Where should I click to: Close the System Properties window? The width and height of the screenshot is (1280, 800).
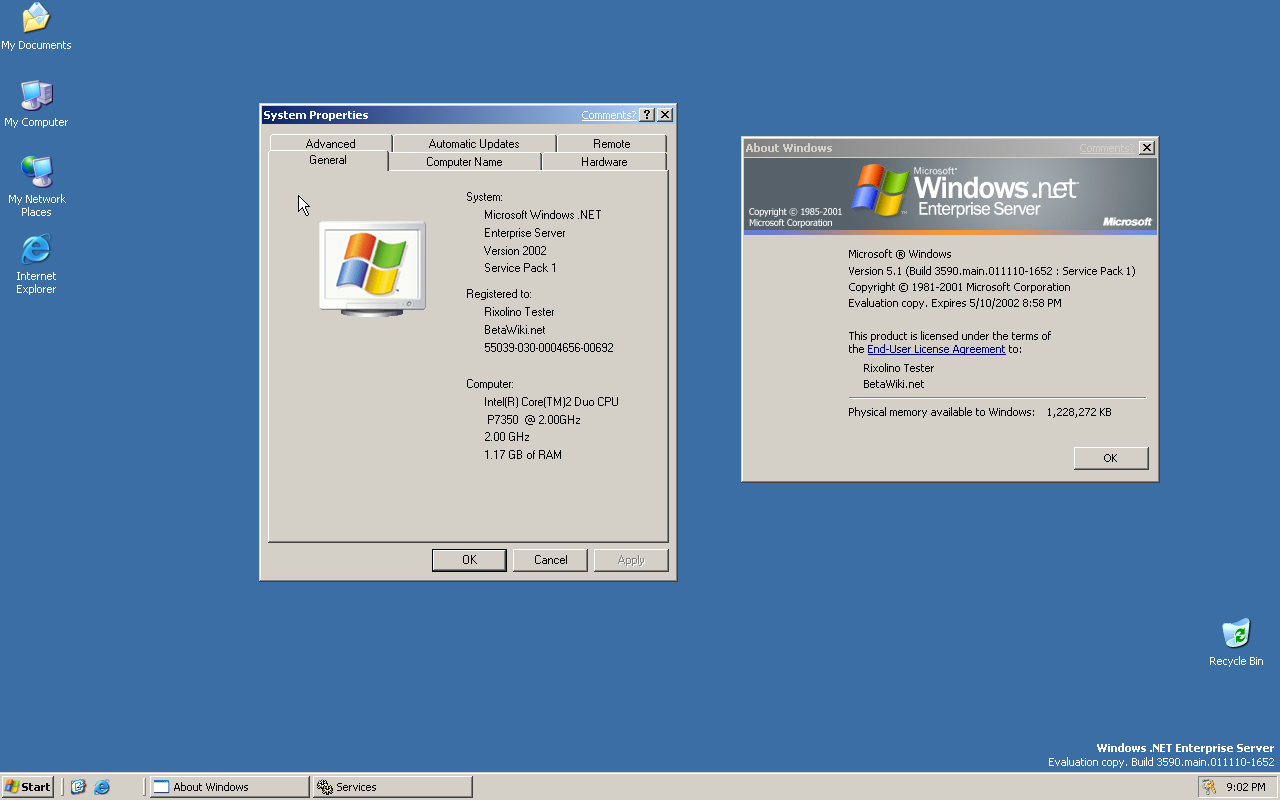665,115
